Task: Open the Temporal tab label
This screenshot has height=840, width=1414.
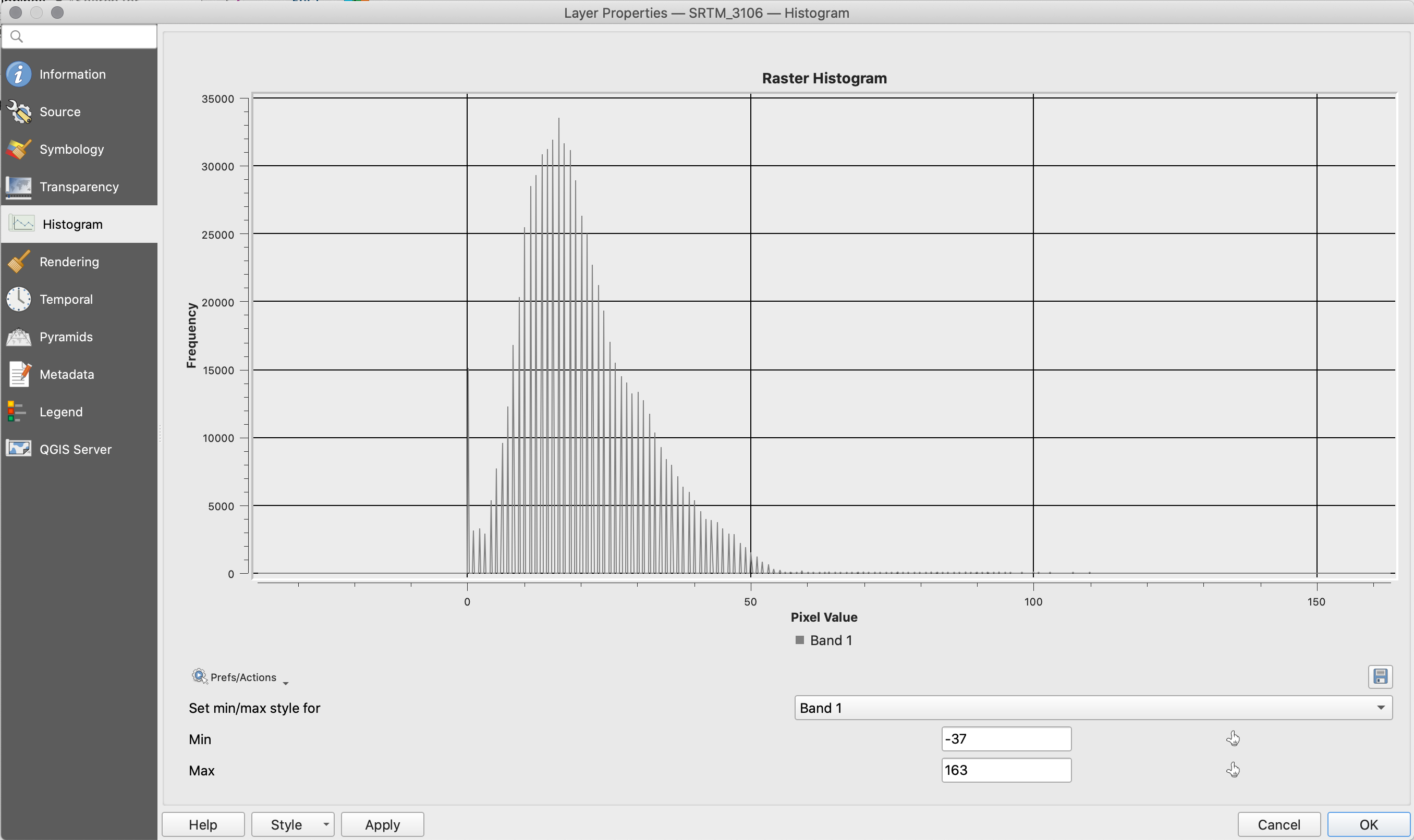Action: pyautogui.click(x=66, y=299)
